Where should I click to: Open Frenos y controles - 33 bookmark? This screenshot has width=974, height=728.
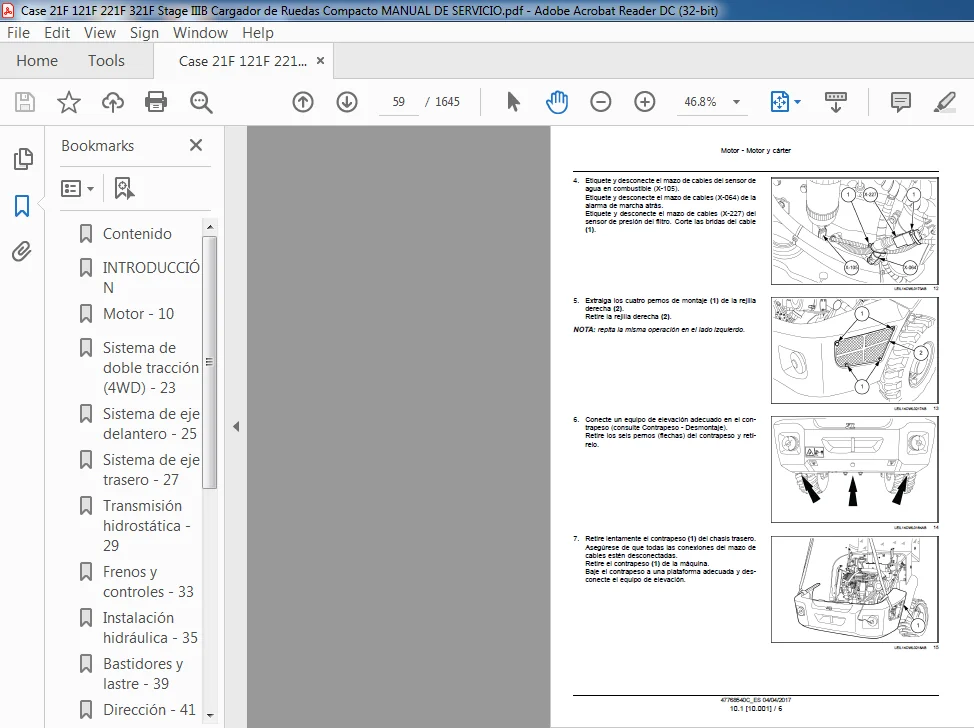click(148, 581)
